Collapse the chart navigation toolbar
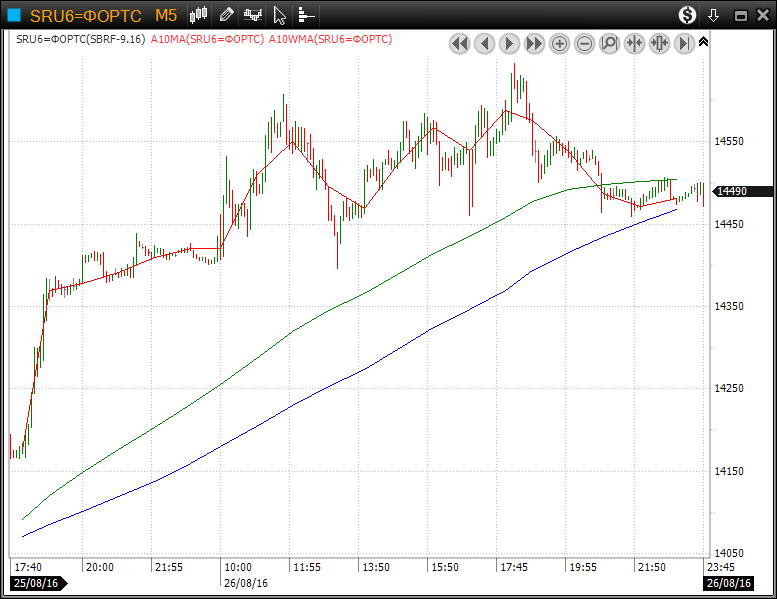Screen dimensions: 777x599 click(703, 41)
